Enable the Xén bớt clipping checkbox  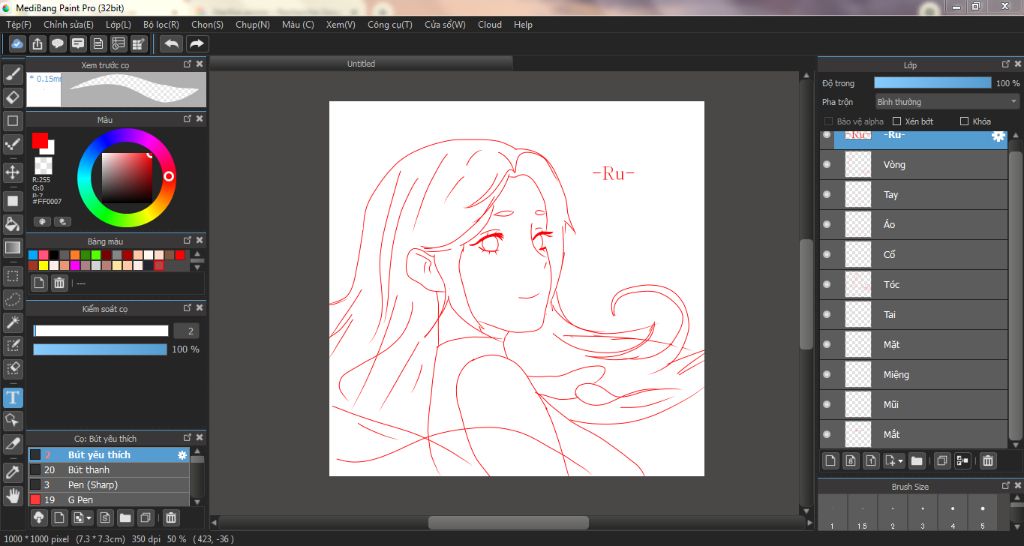(x=897, y=122)
